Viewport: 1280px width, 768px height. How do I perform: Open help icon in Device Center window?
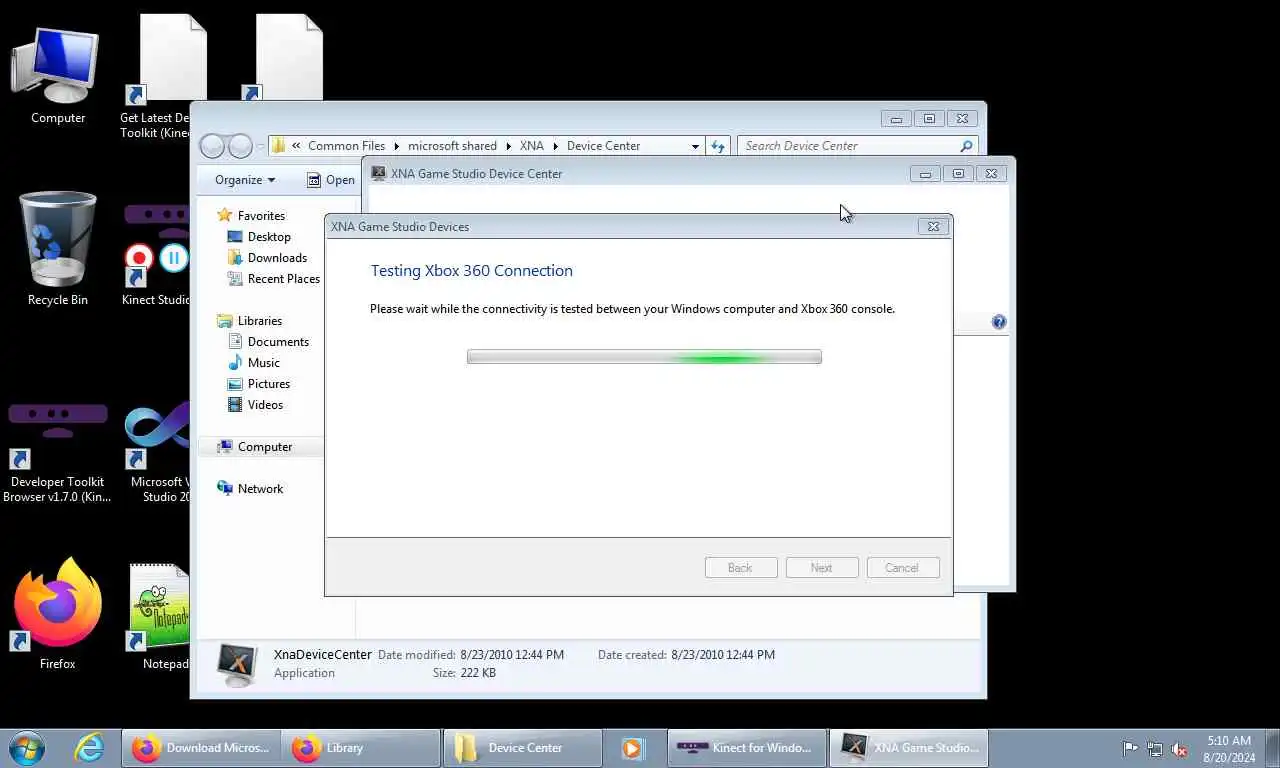[998, 322]
